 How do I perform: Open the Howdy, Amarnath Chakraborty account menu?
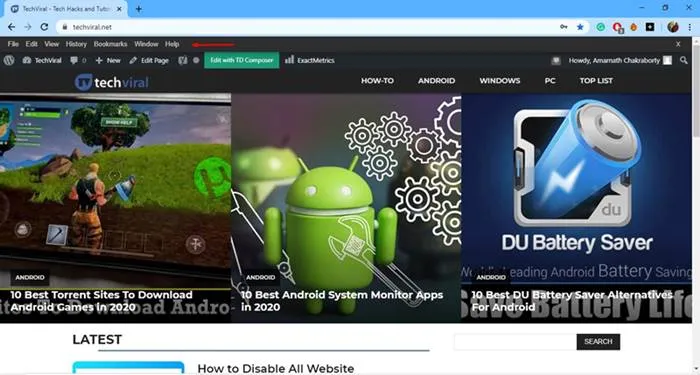click(620, 60)
